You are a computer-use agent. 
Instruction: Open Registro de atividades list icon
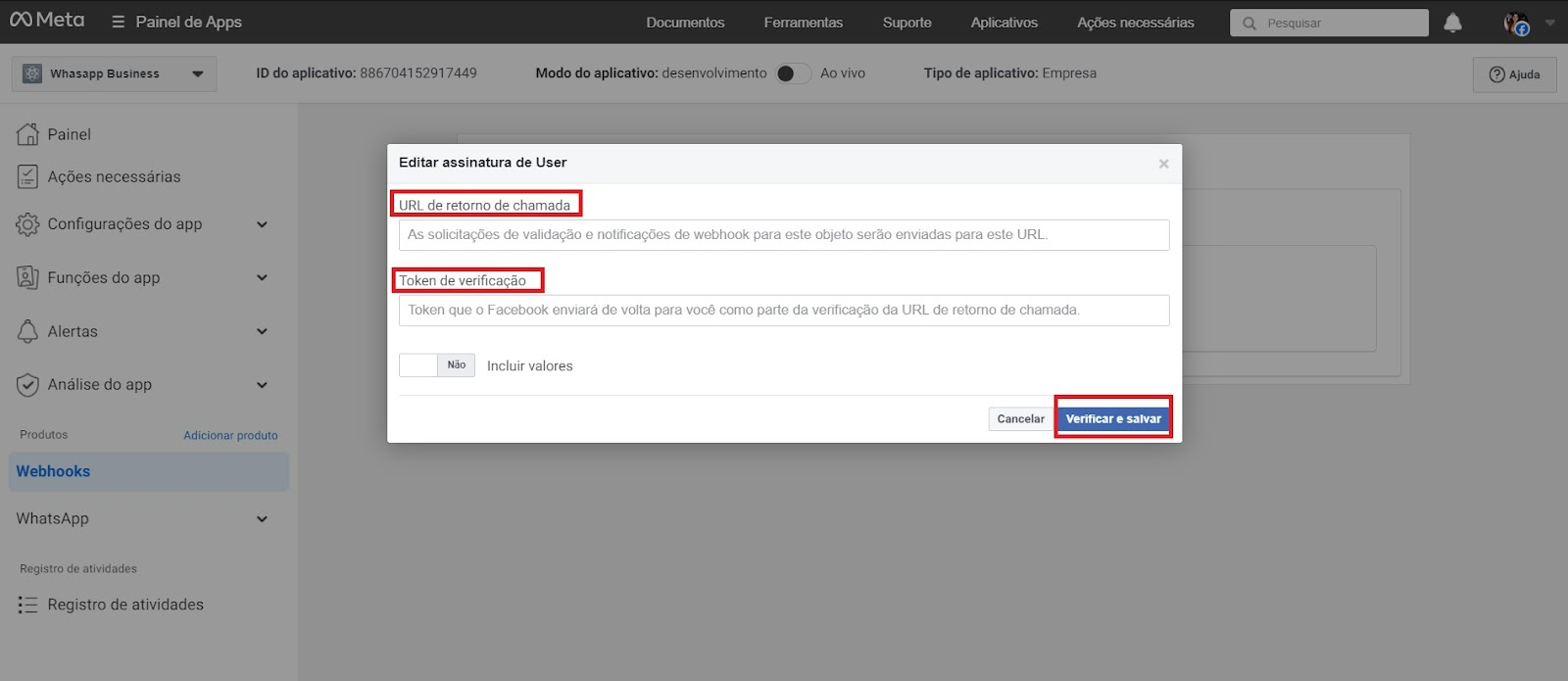[27, 605]
